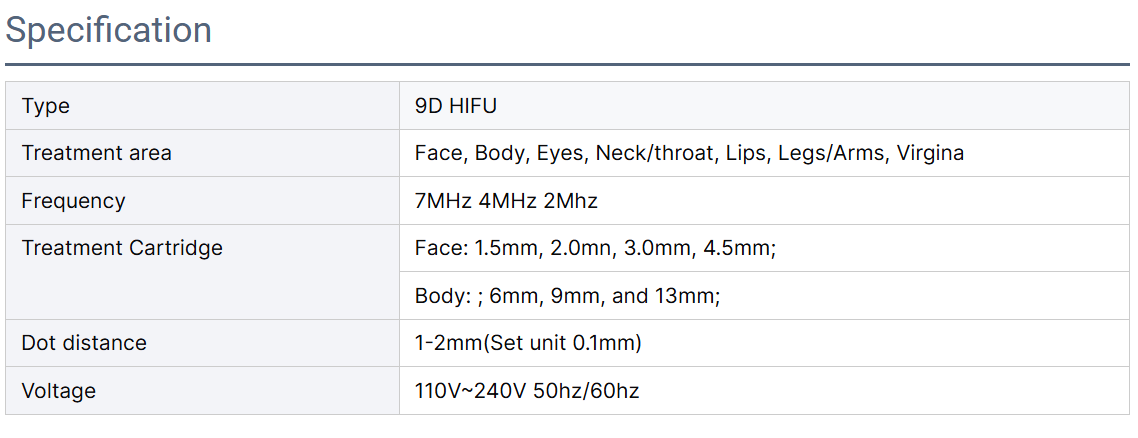The height and width of the screenshot is (438, 1138).
Task: Select the Dot distance label
Action: pos(84,343)
